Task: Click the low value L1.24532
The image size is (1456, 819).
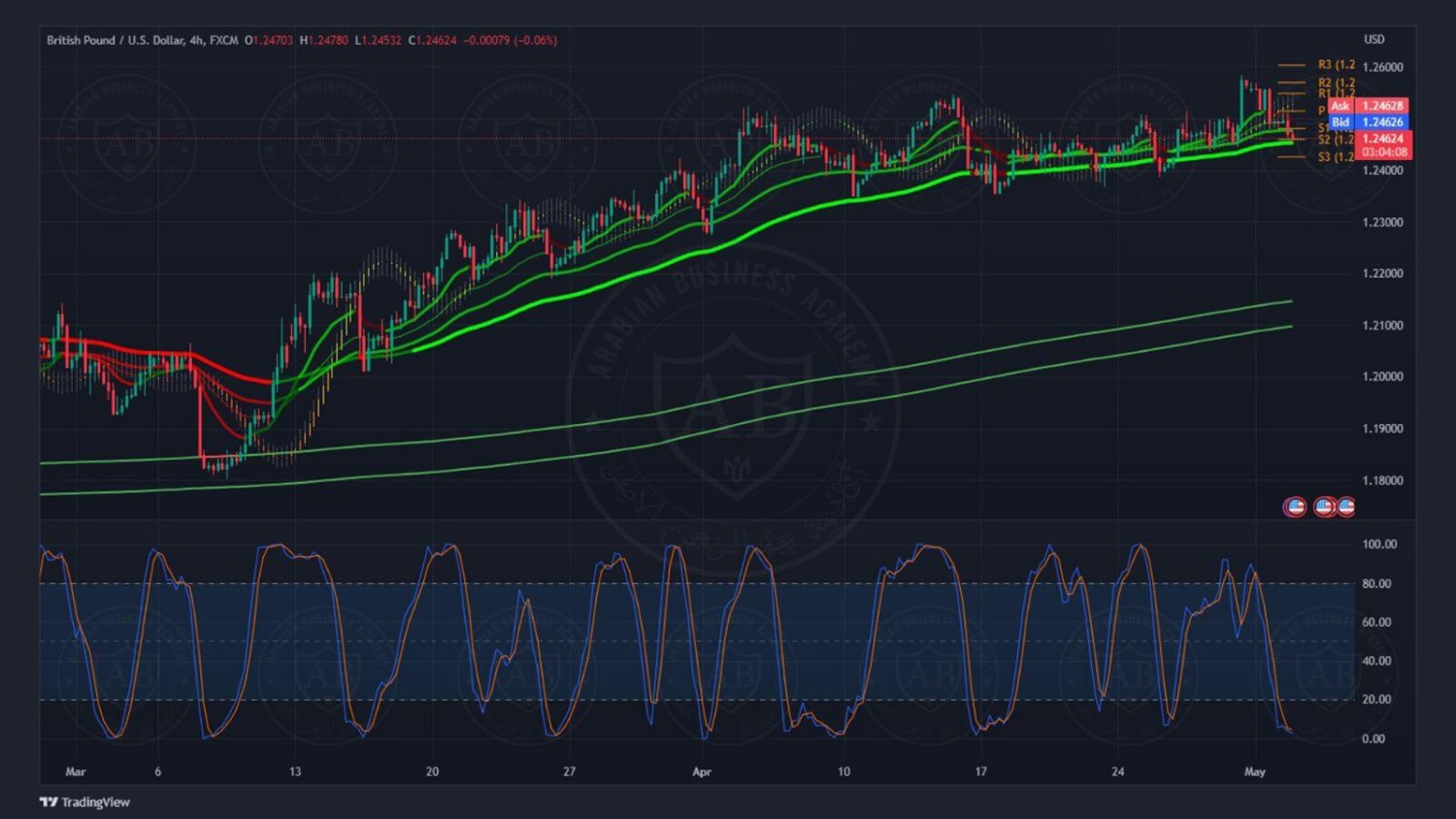Action: click(x=379, y=41)
